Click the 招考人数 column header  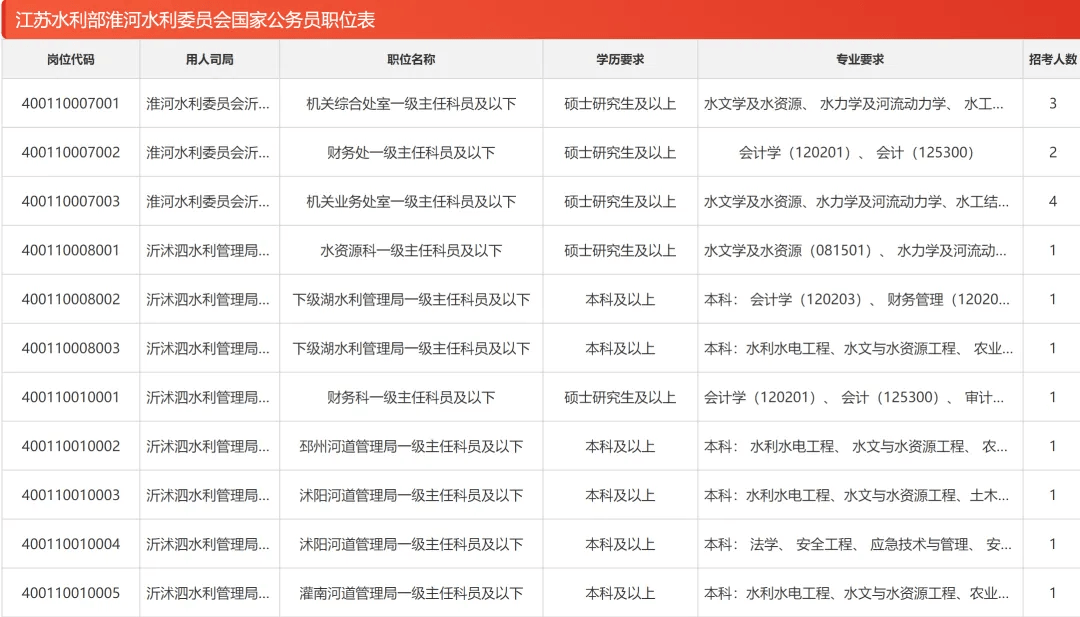pos(1052,59)
